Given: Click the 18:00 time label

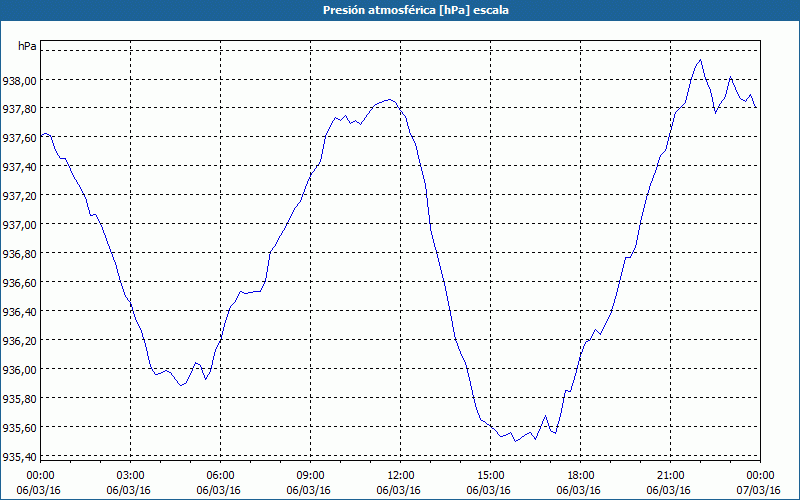Looking at the screenshot, I should [x=581, y=476].
